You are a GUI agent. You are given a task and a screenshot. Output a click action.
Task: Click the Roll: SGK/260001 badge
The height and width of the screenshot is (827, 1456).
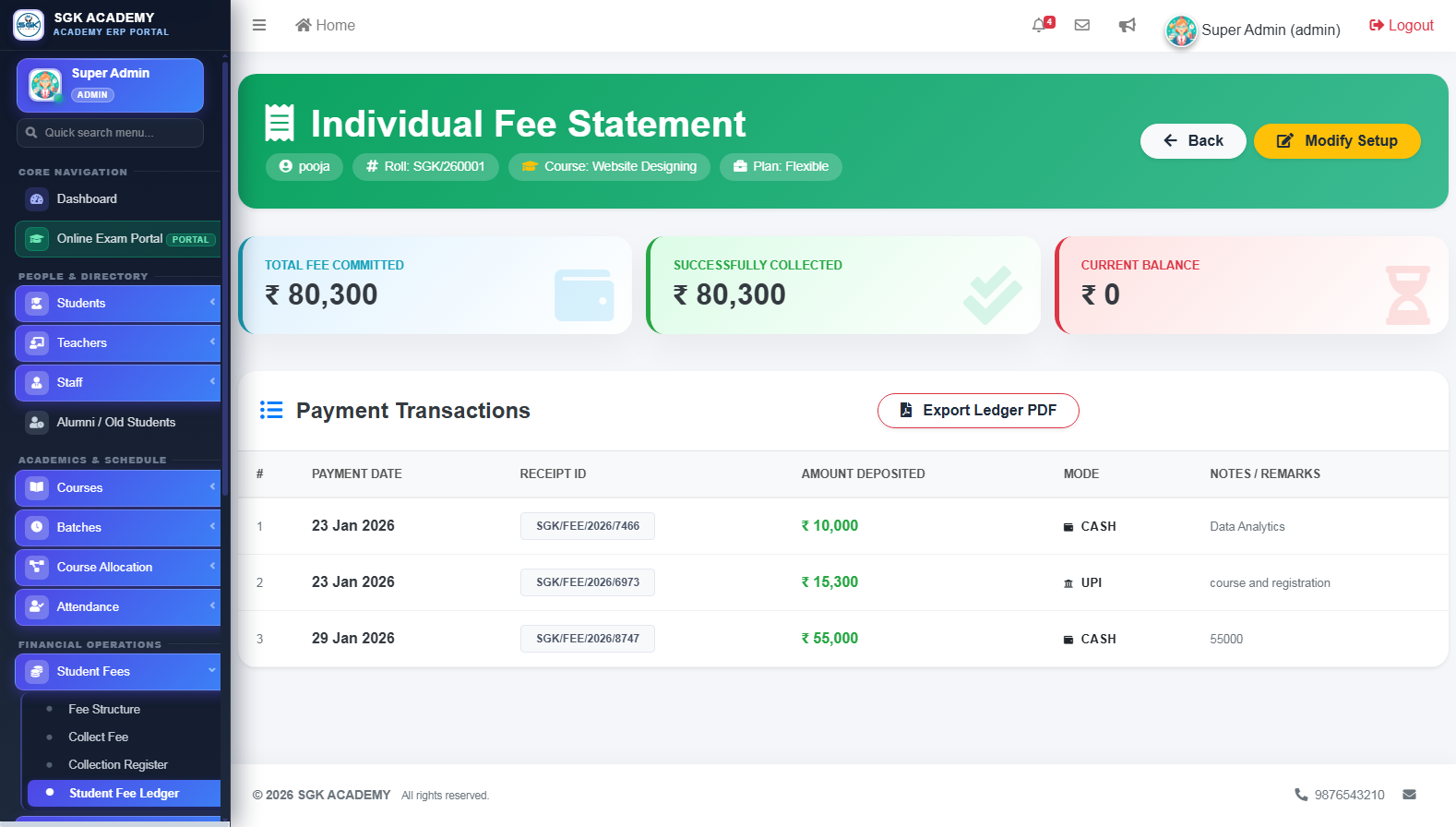(425, 167)
